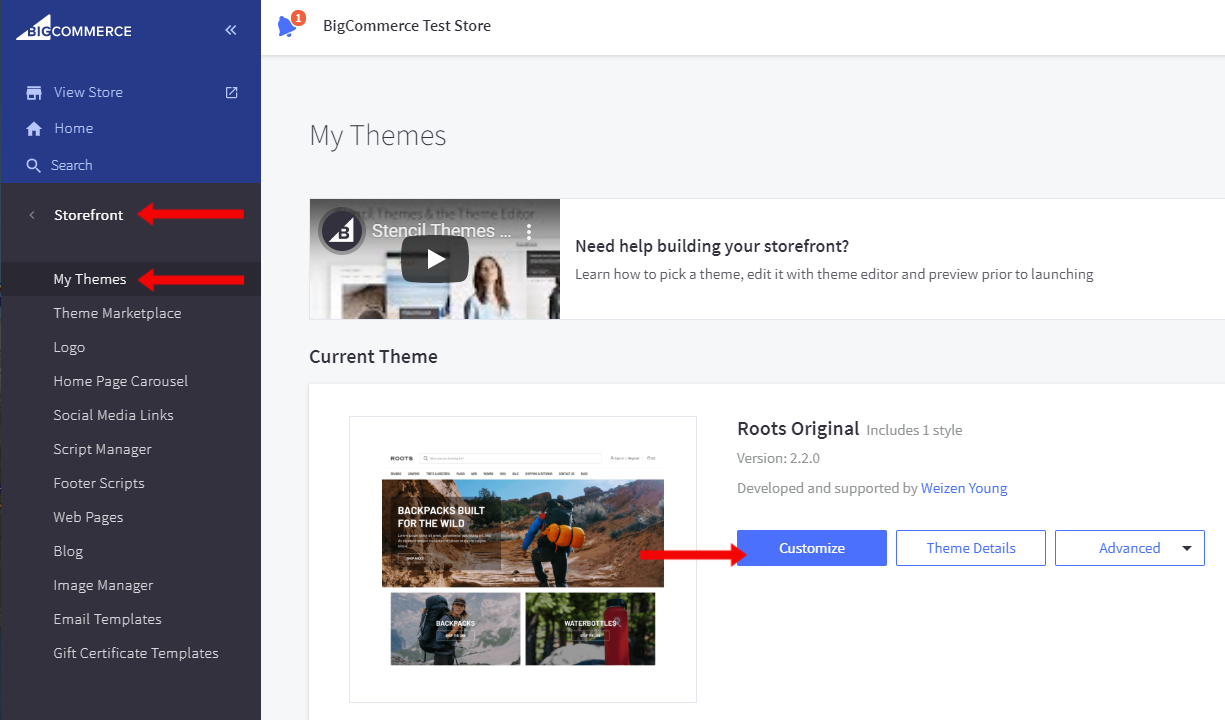Click the three-dot menu on the video
This screenshot has height=720, width=1225.
(x=527, y=232)
